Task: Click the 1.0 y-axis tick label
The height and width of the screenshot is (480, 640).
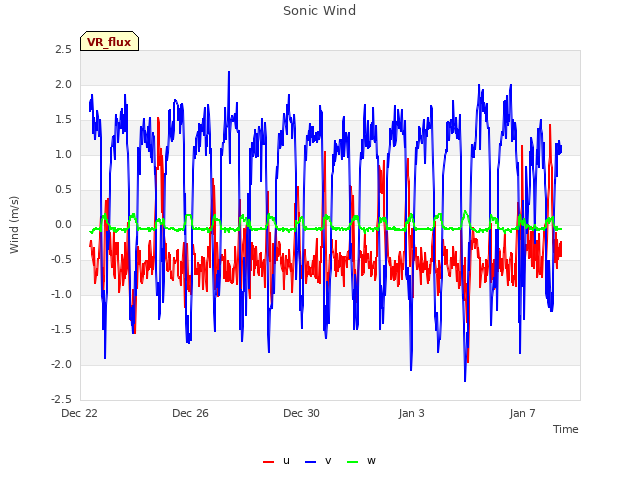Action: click(x=64, y=155)
